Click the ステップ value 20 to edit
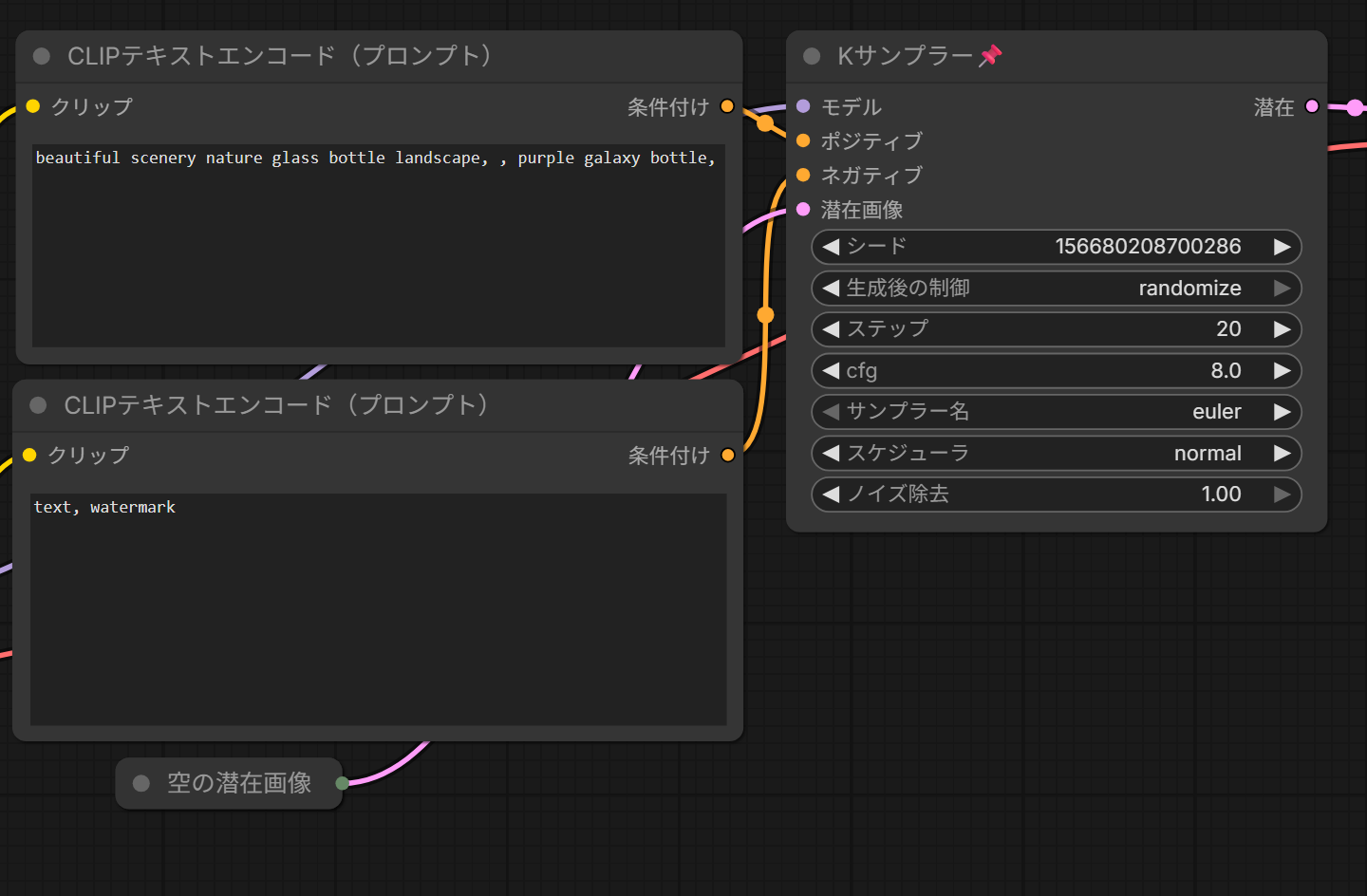Screen dimensions: 1367x896 click(1228, 329)
